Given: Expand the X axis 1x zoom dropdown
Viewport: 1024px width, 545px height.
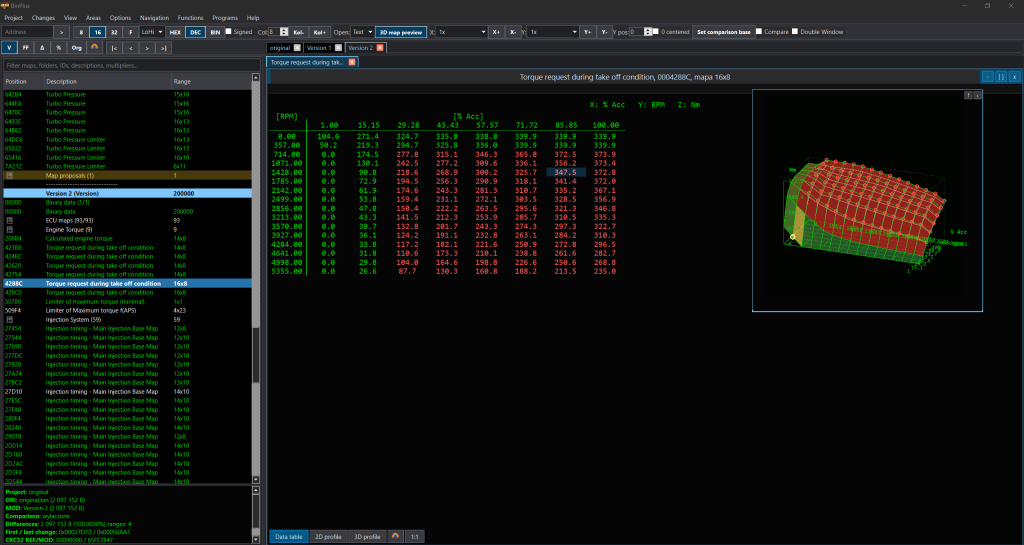Looking at the screenshot, I should tap(462, 31).
